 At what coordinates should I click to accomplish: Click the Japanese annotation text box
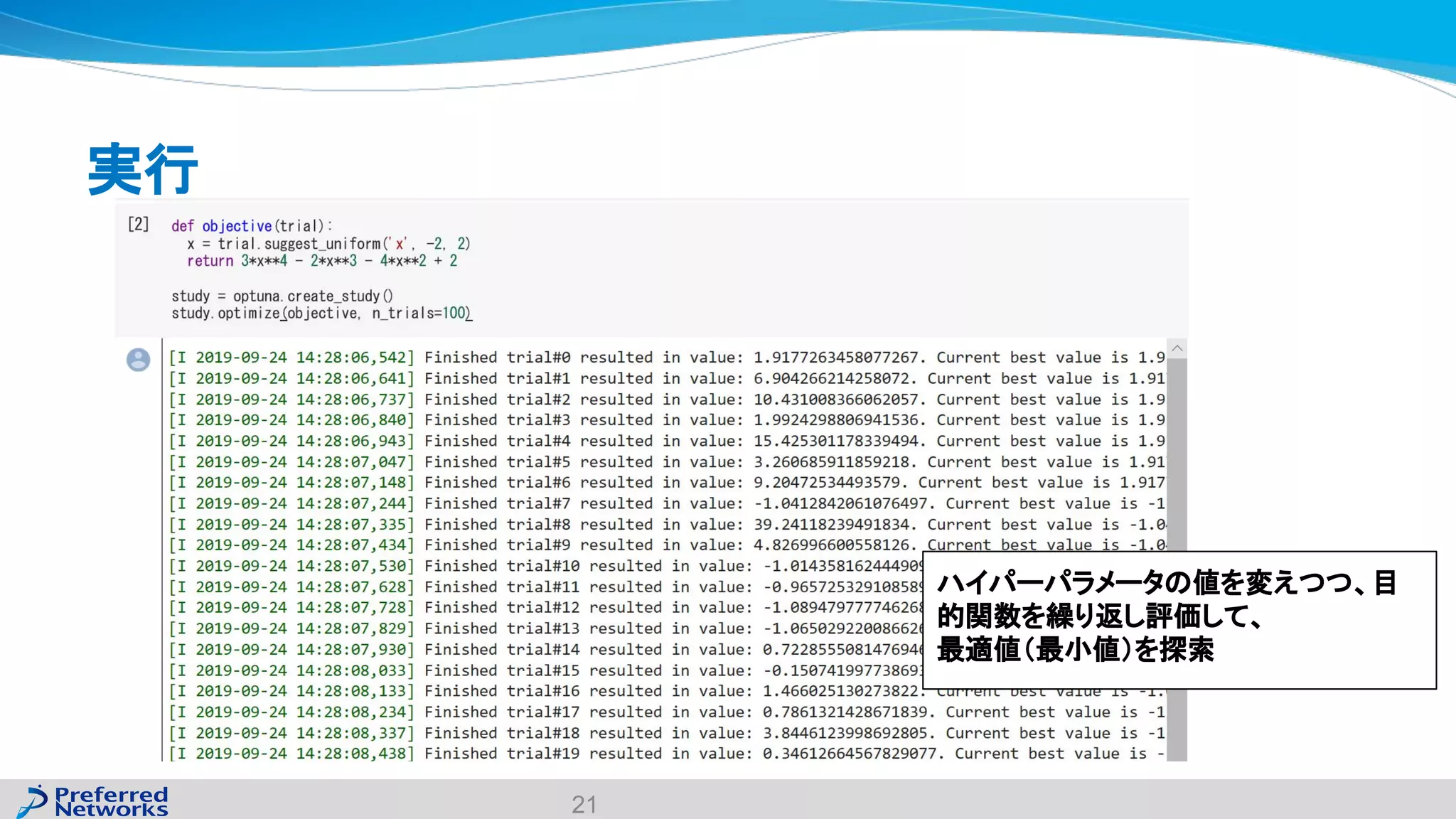point(1179,619)
